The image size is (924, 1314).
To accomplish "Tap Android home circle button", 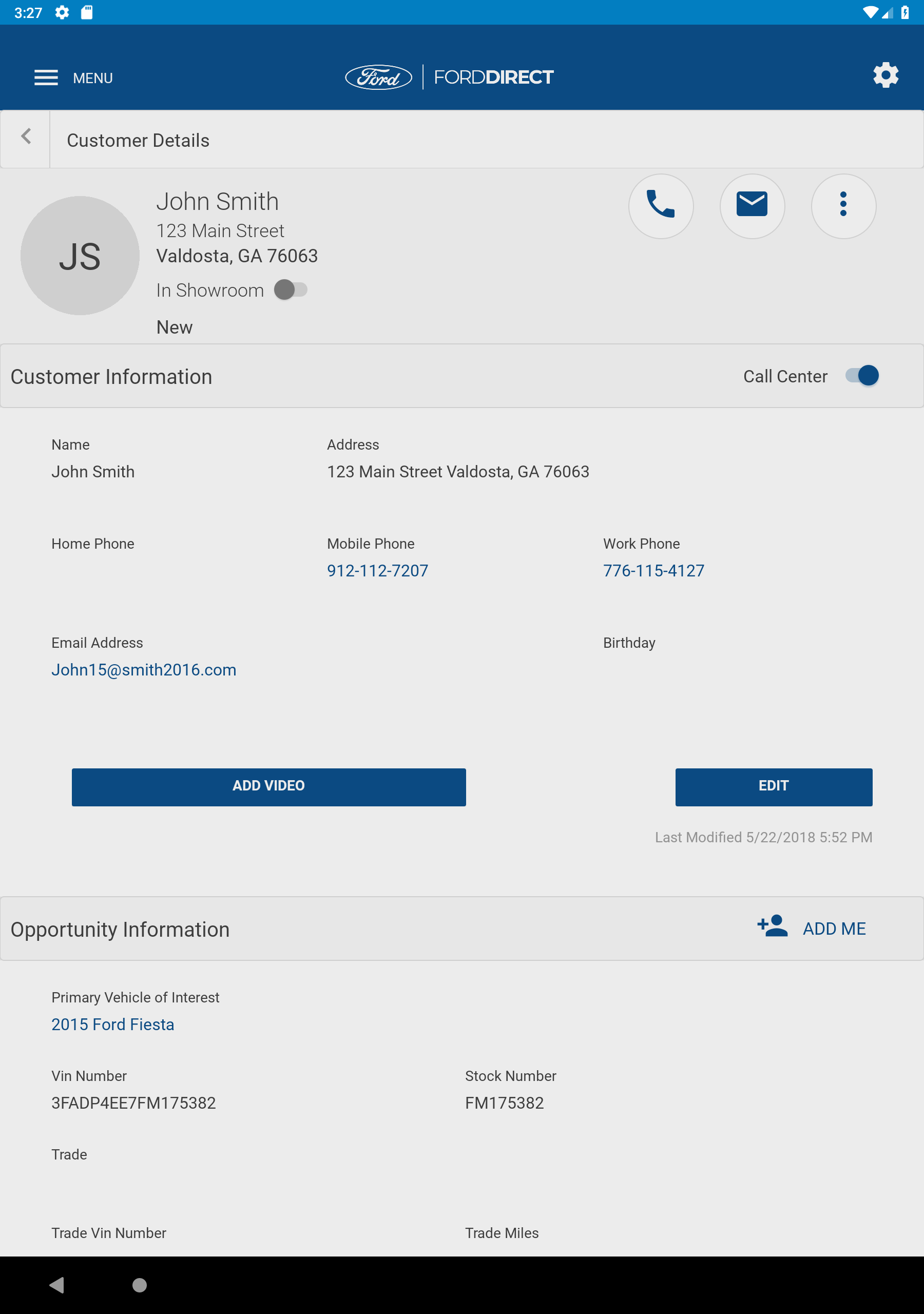I will tap(139, 1285).
